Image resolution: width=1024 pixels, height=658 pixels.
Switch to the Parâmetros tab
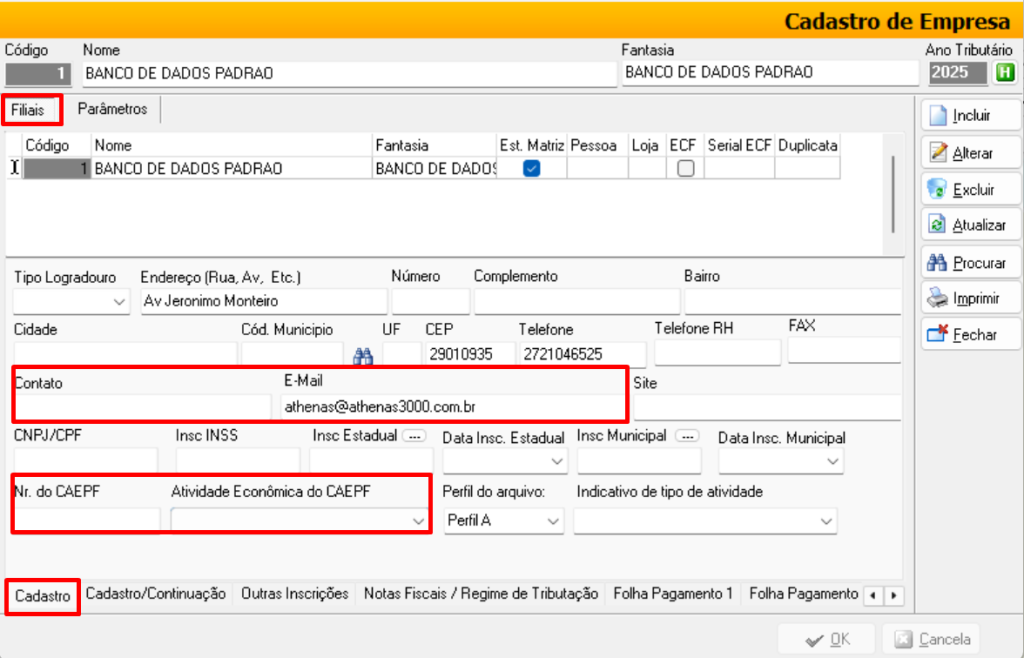(113, 109)
